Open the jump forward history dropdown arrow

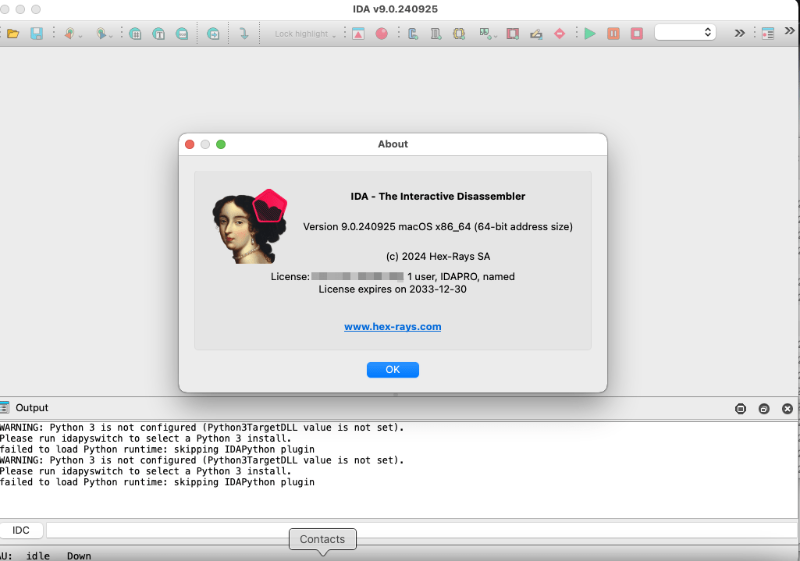(x=111, y=36)
